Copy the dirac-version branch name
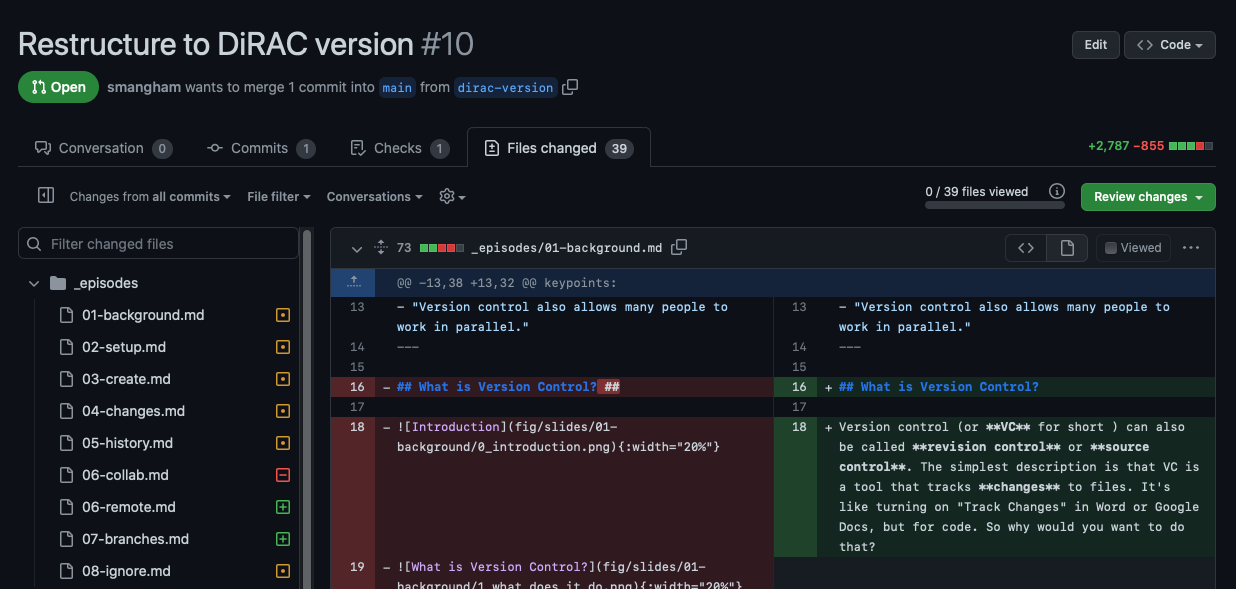 [x=570, y=87]
